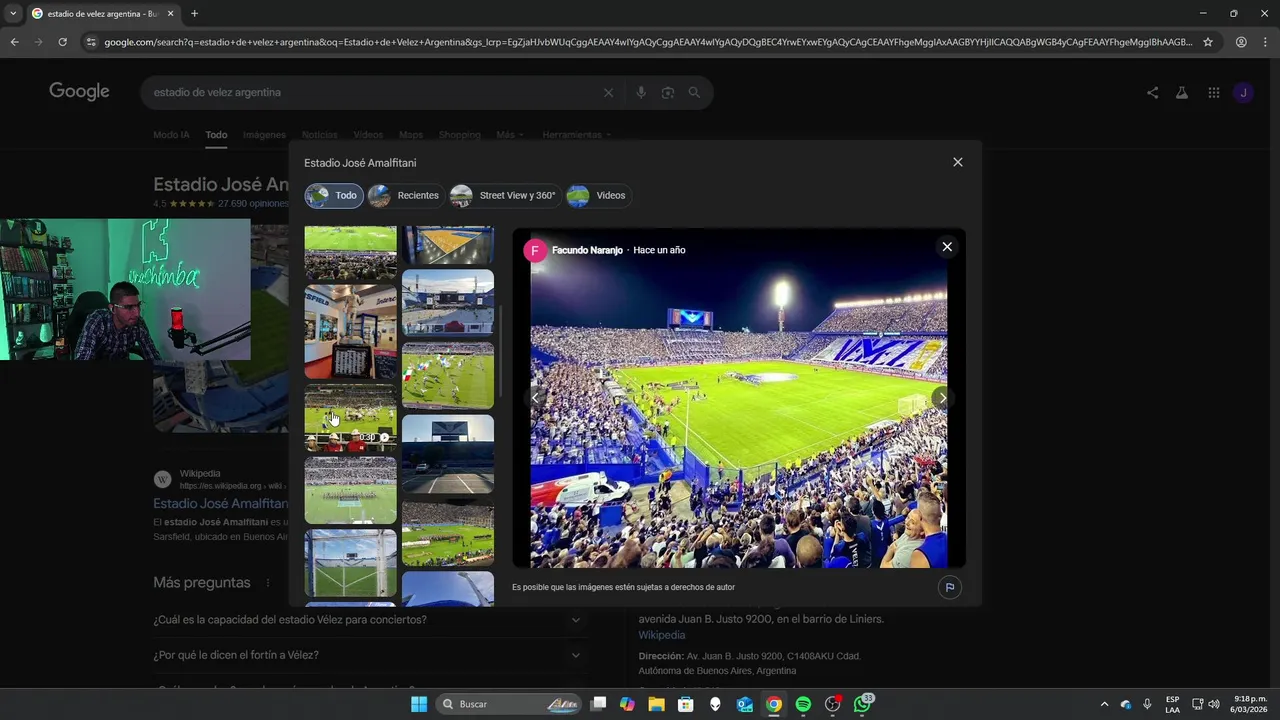
Task: View site information icon in address bar
Action: 91,42
